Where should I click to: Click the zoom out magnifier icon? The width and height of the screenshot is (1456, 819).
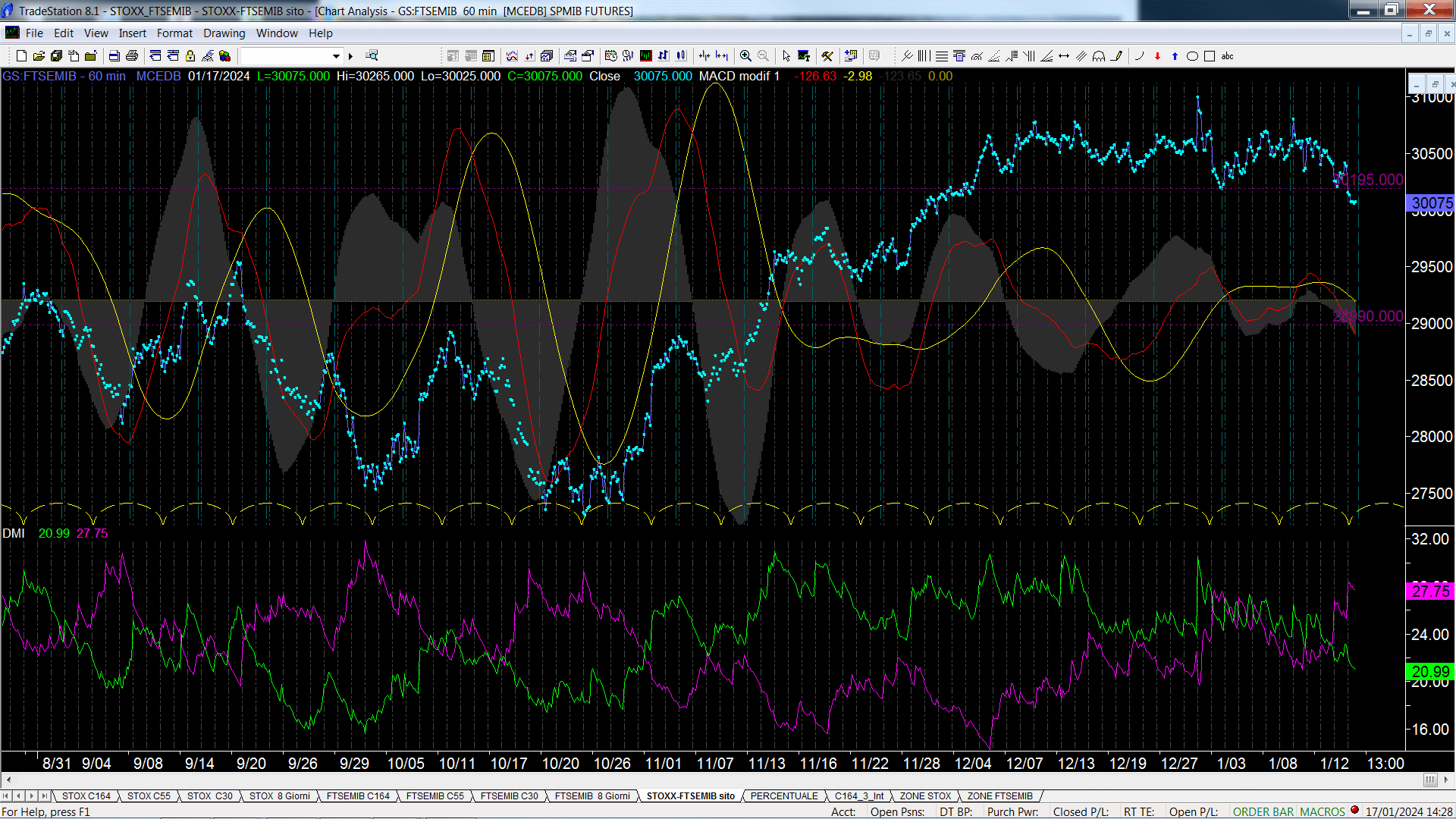(763, 56)
